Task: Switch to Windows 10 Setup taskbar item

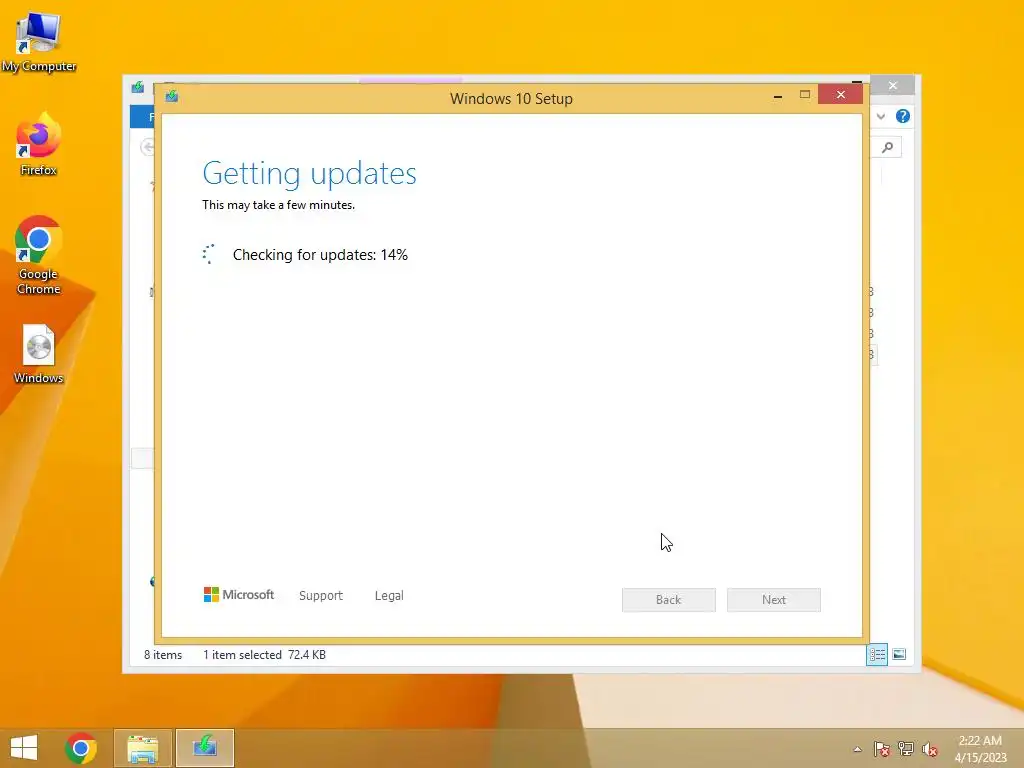Action: pos(205,748)
